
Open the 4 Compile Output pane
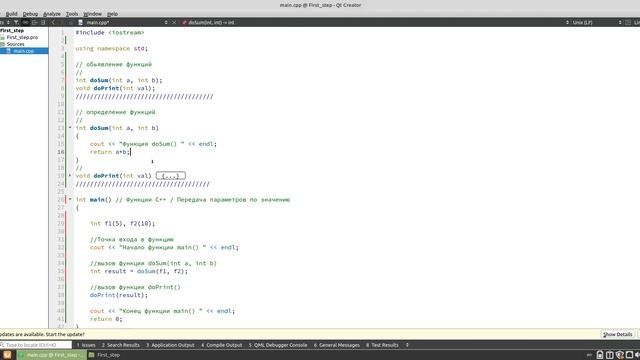point(222,345)
